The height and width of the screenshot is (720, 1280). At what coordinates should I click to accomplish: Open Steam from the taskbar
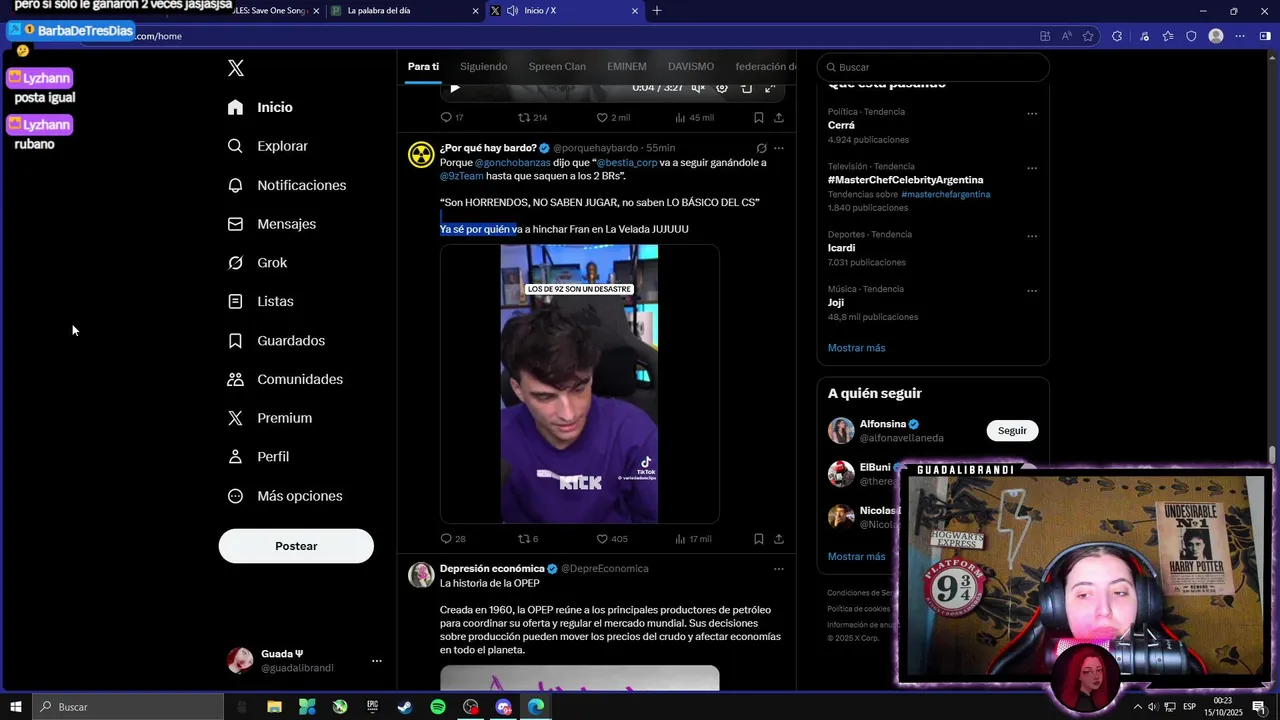[x=405, y=707]
